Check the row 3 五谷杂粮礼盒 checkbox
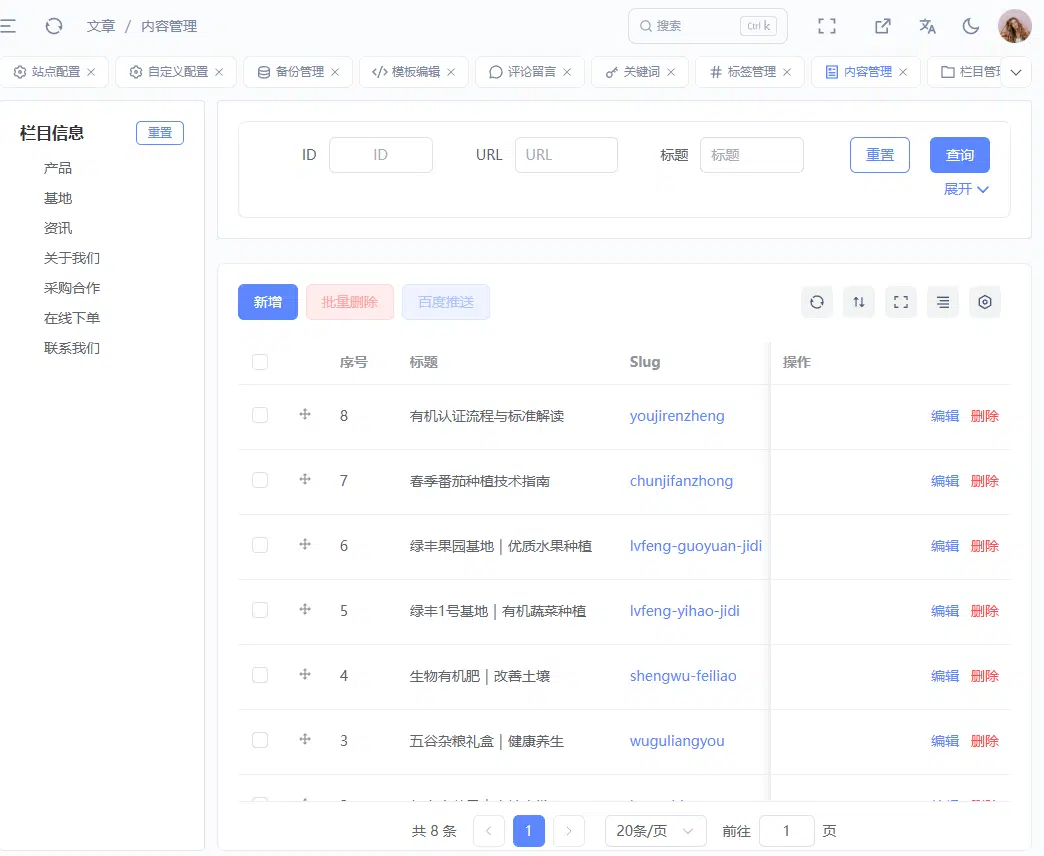 pos(260,740)
